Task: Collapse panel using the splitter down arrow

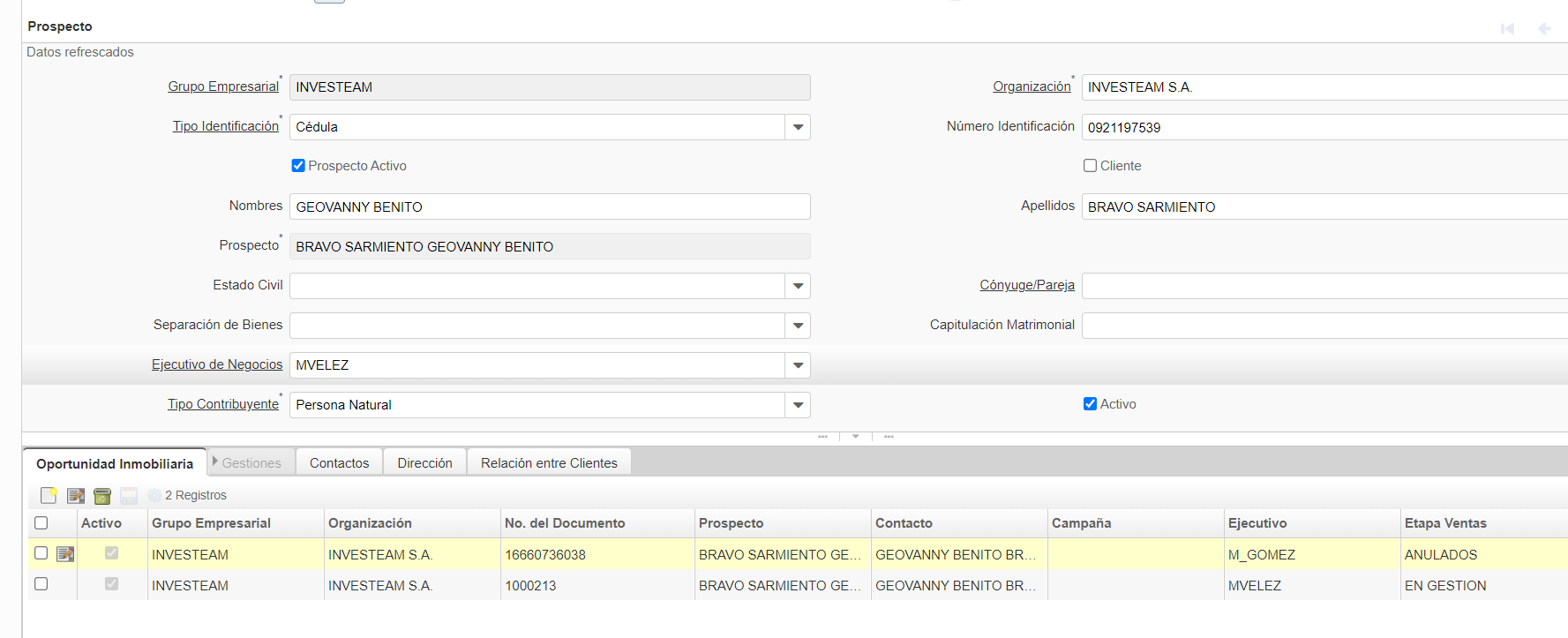Action: 855,436
